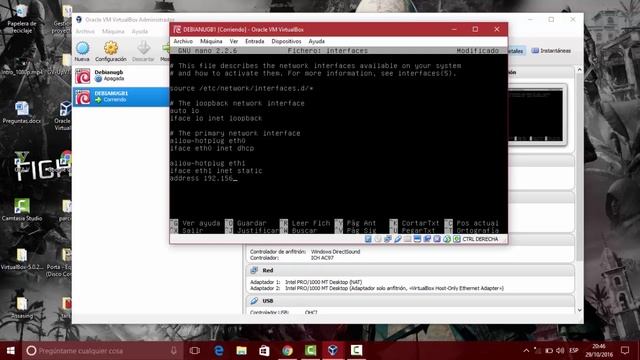Click the volume speaker tray icon
Screen dimensions: 640x360
pos(560,350)
